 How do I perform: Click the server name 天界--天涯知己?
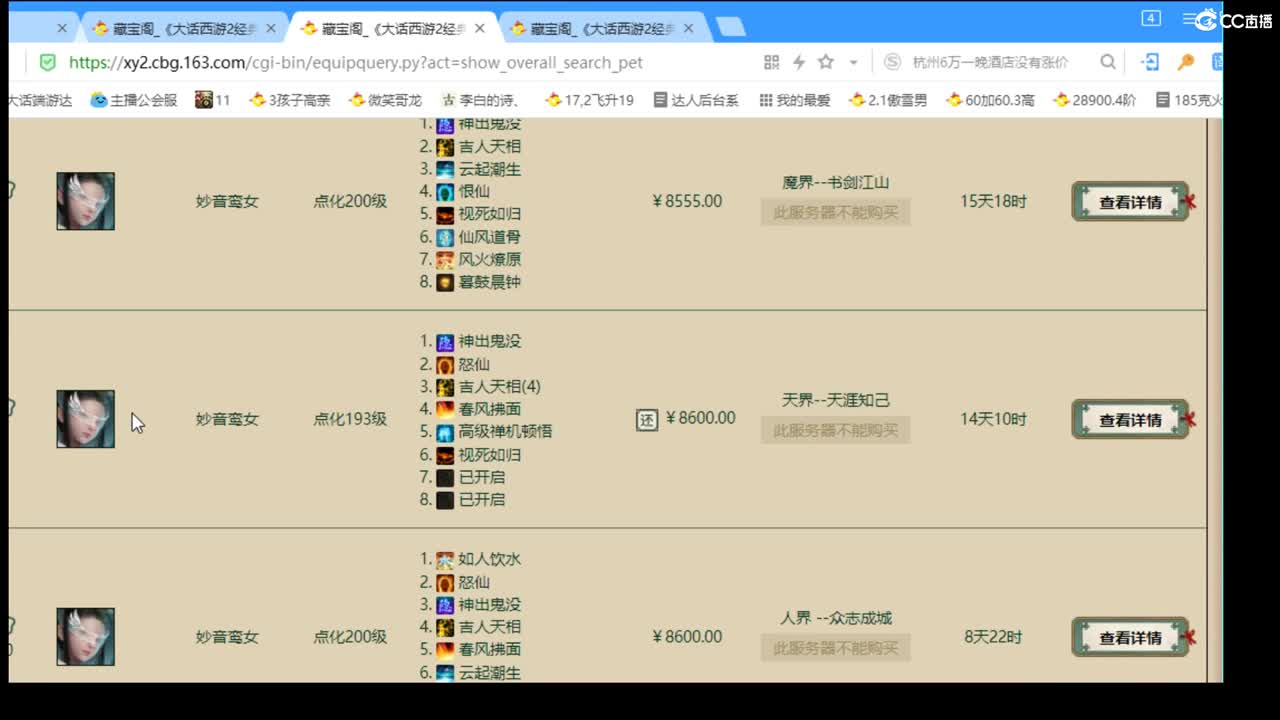pos(836,400)
